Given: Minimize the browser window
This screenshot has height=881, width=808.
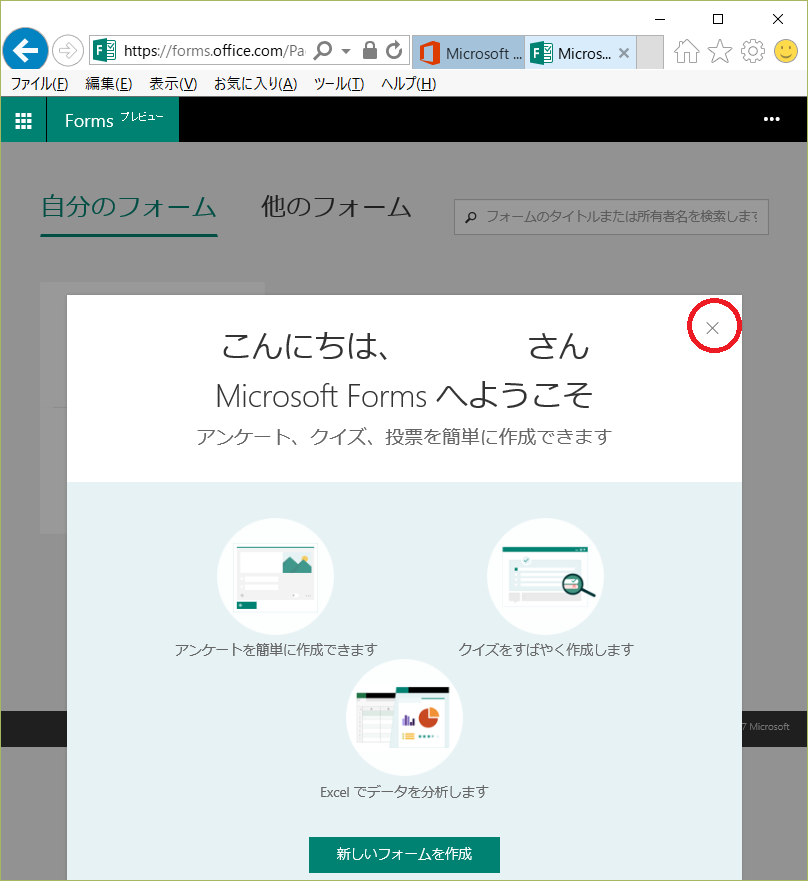Looking at the screenshot, I should [660, 19].
